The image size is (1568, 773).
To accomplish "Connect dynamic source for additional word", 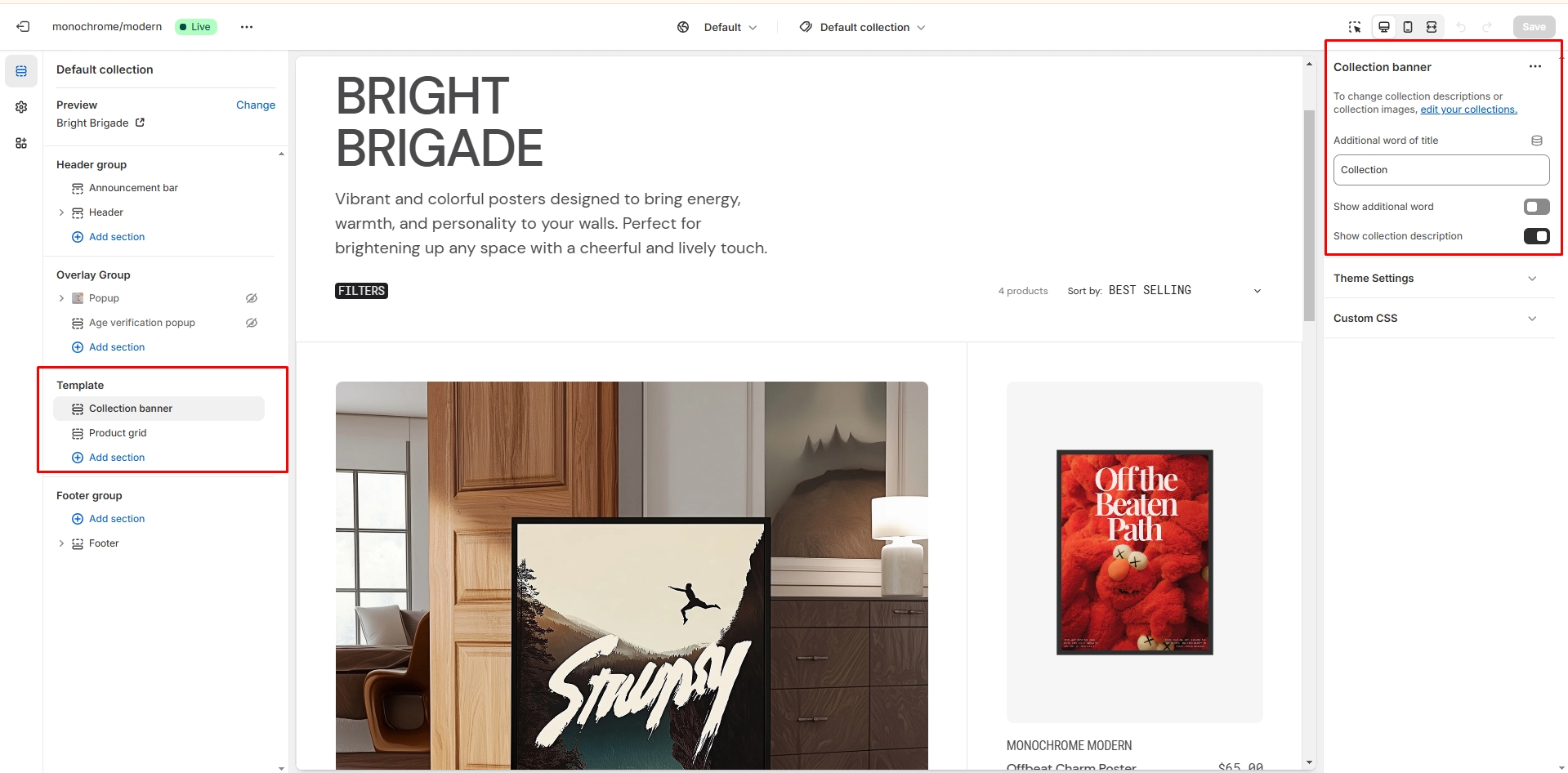I will (1537, 141).
